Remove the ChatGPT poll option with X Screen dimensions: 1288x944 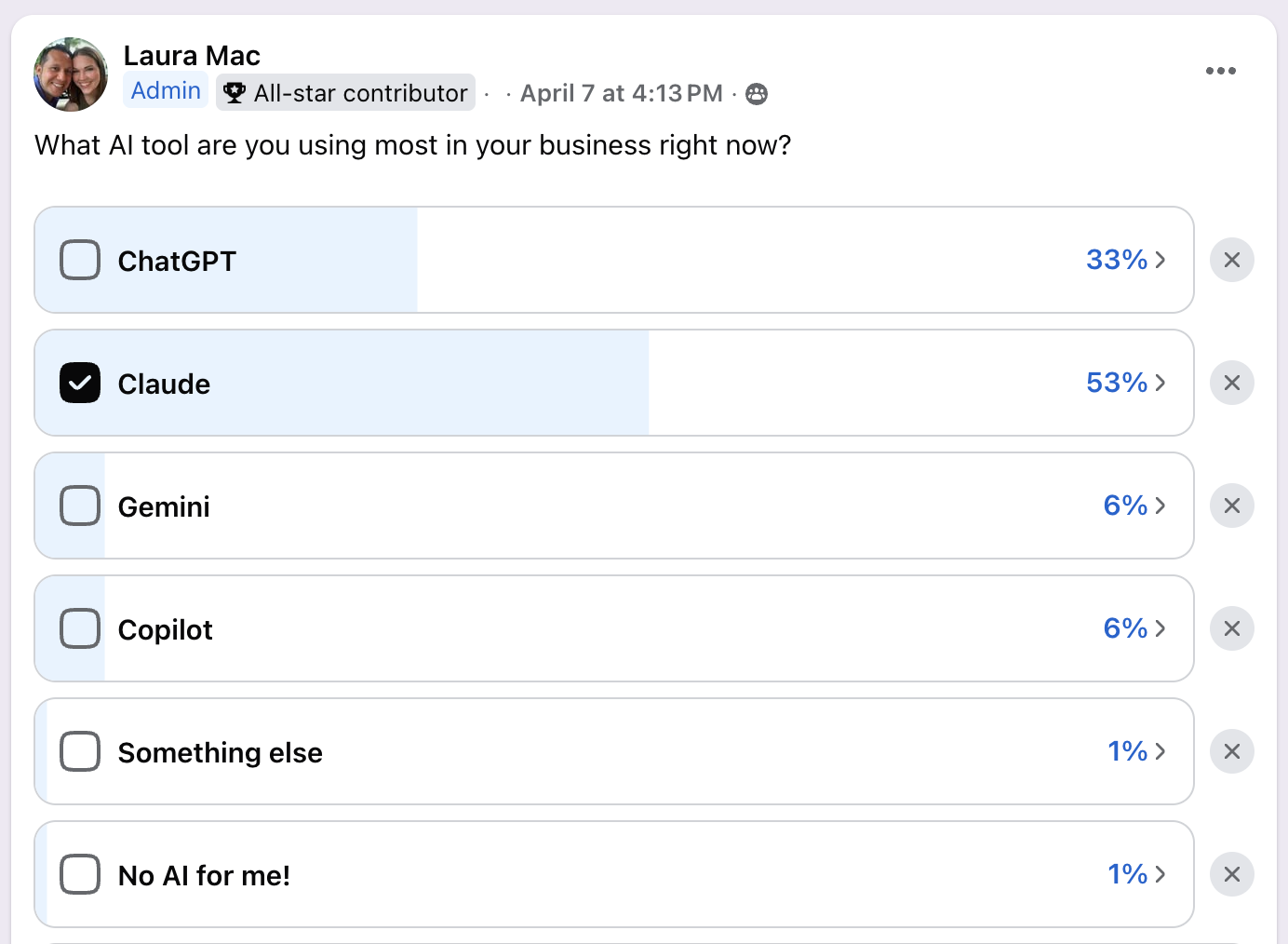click(x=1231, y=260)
